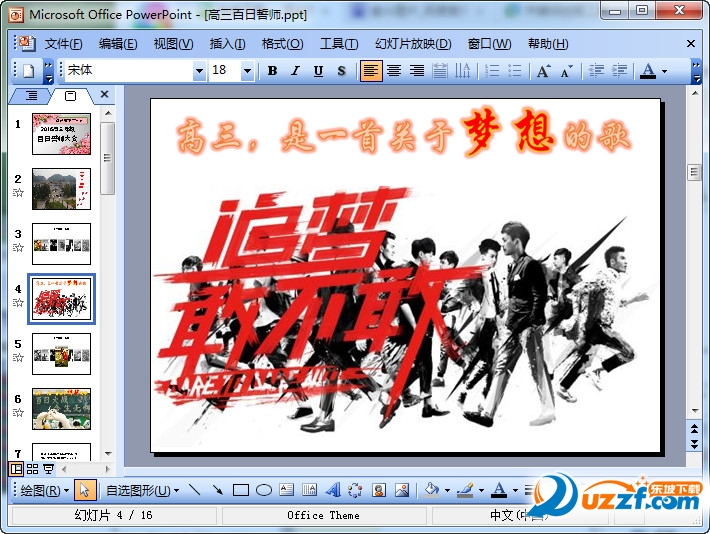Toggle underline formatting

tap(318, 71)
